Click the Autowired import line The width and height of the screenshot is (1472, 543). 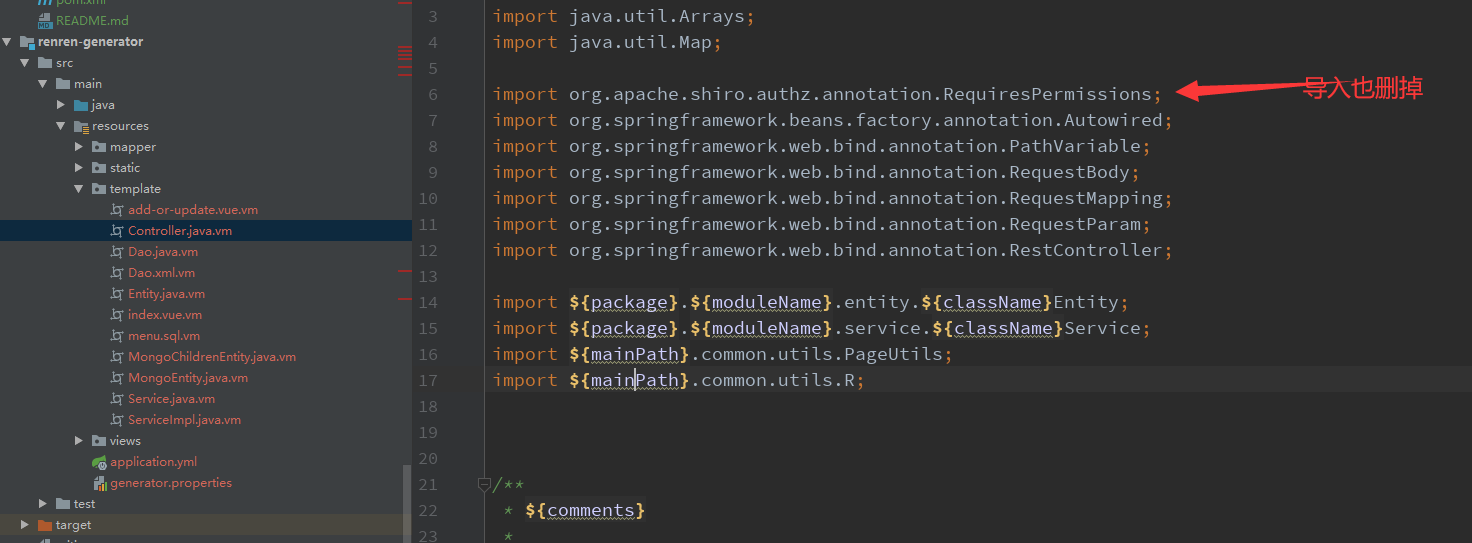(832, 120)
